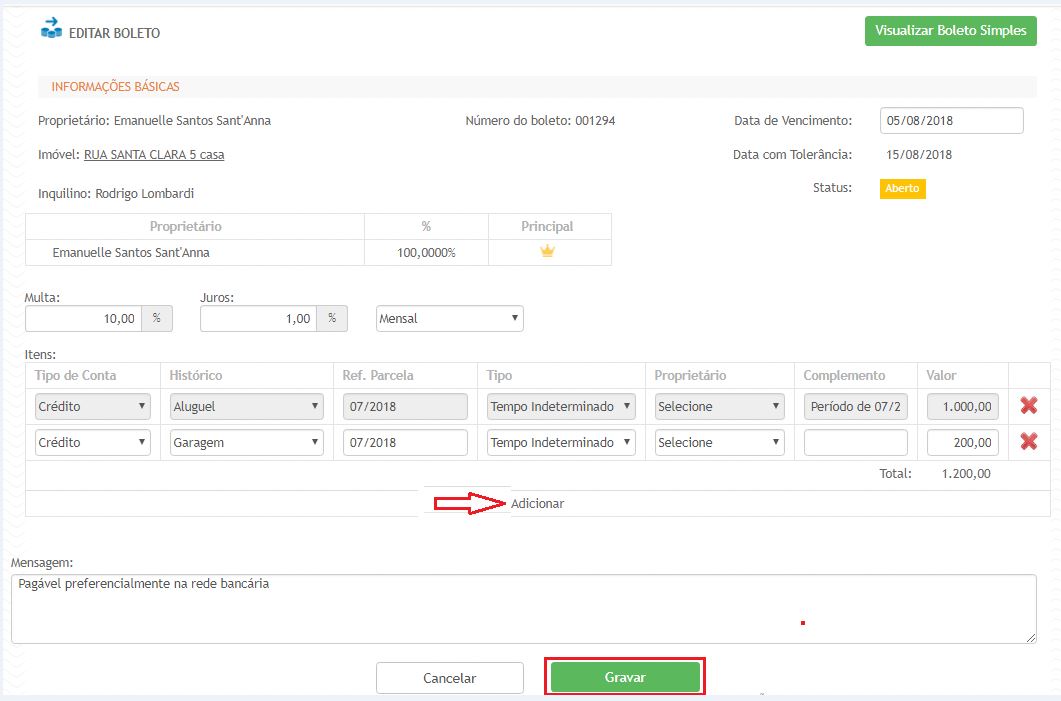Click the Gravar button
This screenshot has height=701, width=1061.
(625, 677)
